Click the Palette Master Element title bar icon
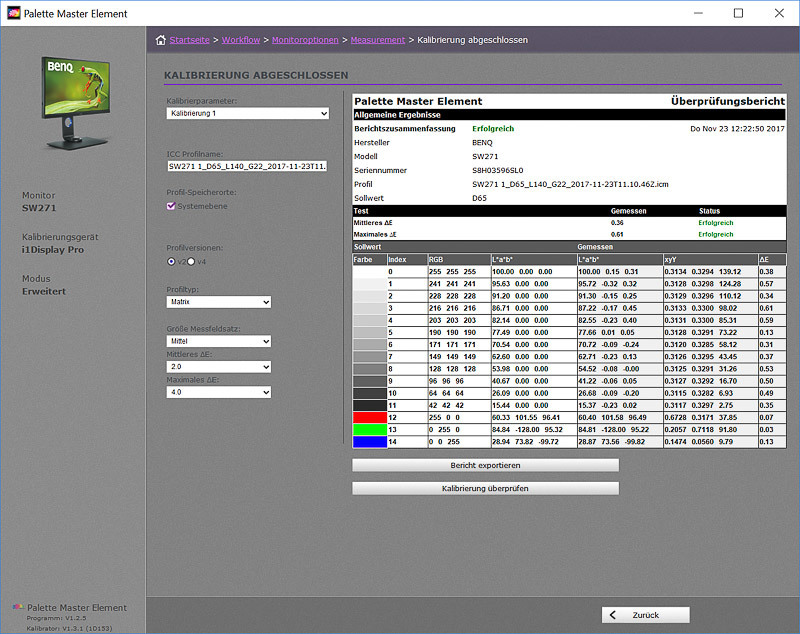 point(13,13)
